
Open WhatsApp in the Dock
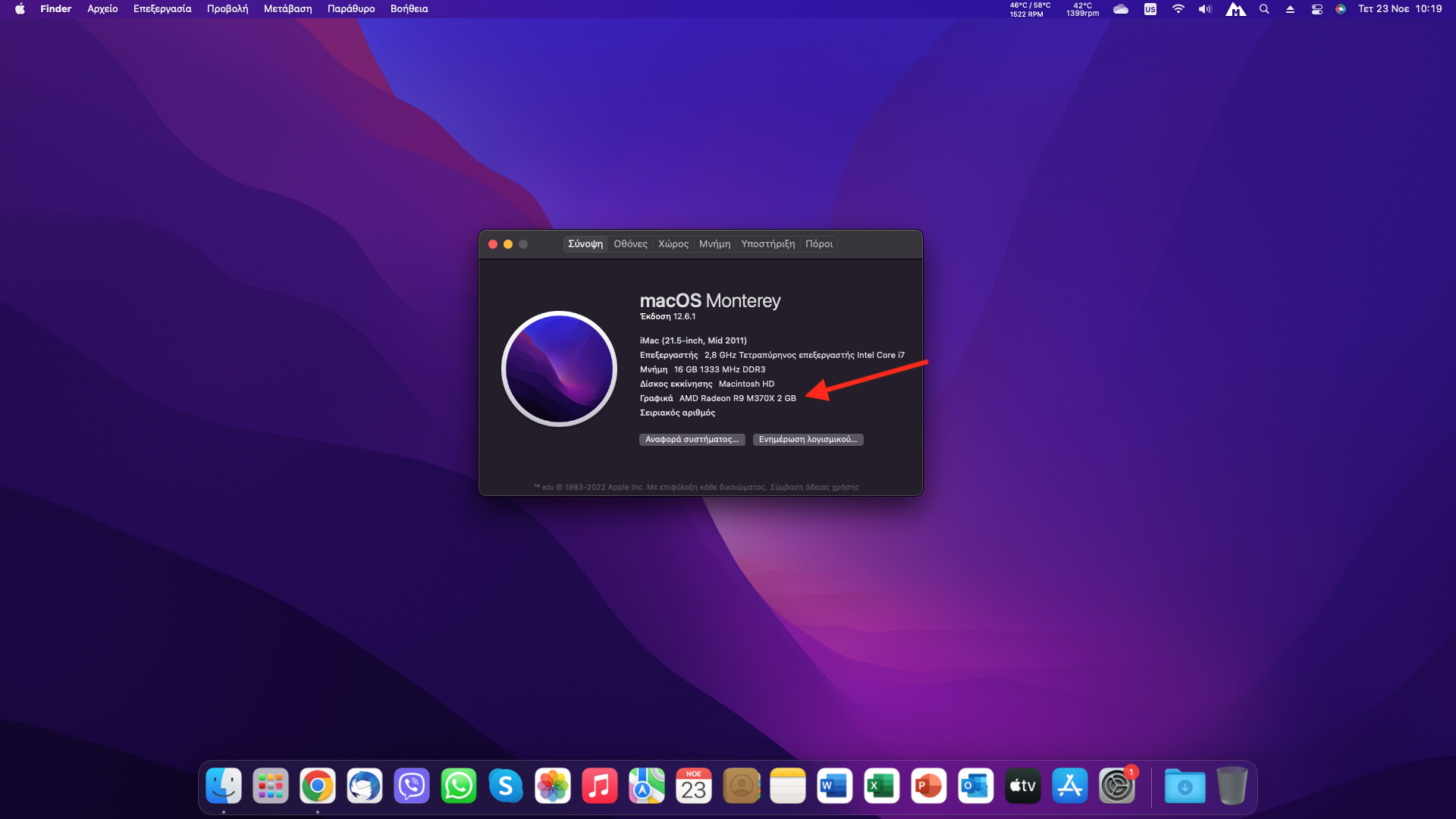(459, 786)
